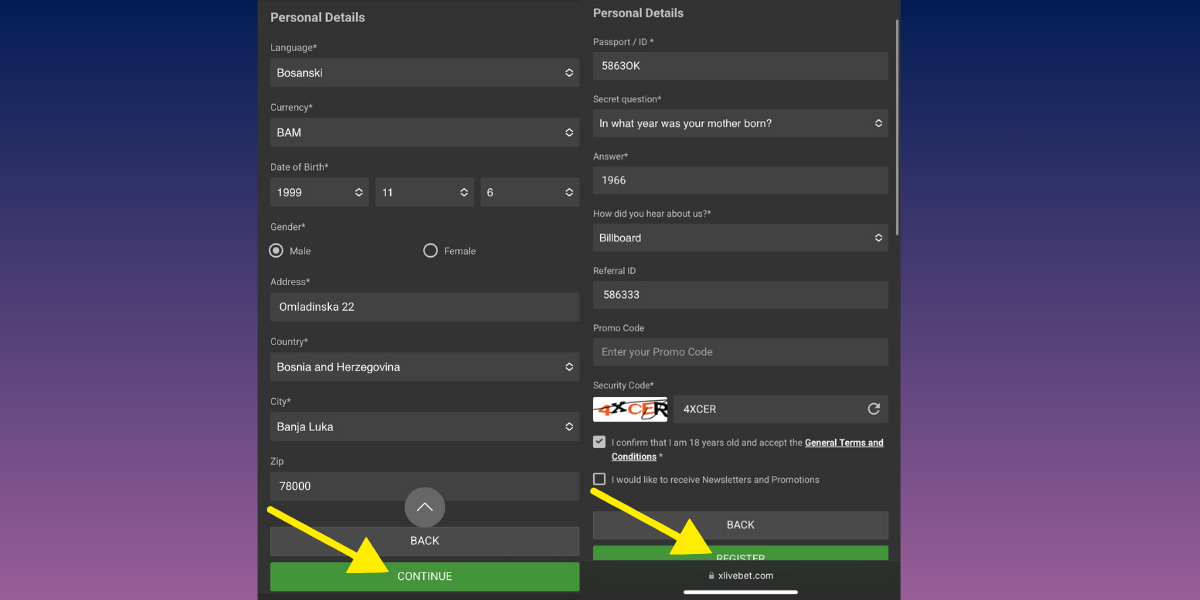Click the scroll-to-top arrow circle button
The width and height of the screenshot is (1200, 600).
pyautogui.click(x=424, y=507)
